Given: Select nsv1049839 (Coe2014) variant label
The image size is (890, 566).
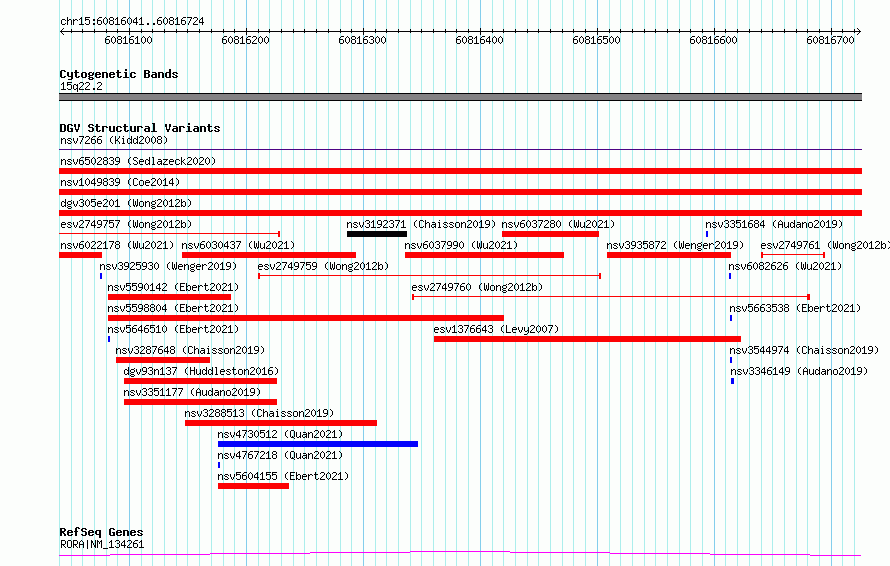Looking at the screenshot, I should (x=120, y=182).
